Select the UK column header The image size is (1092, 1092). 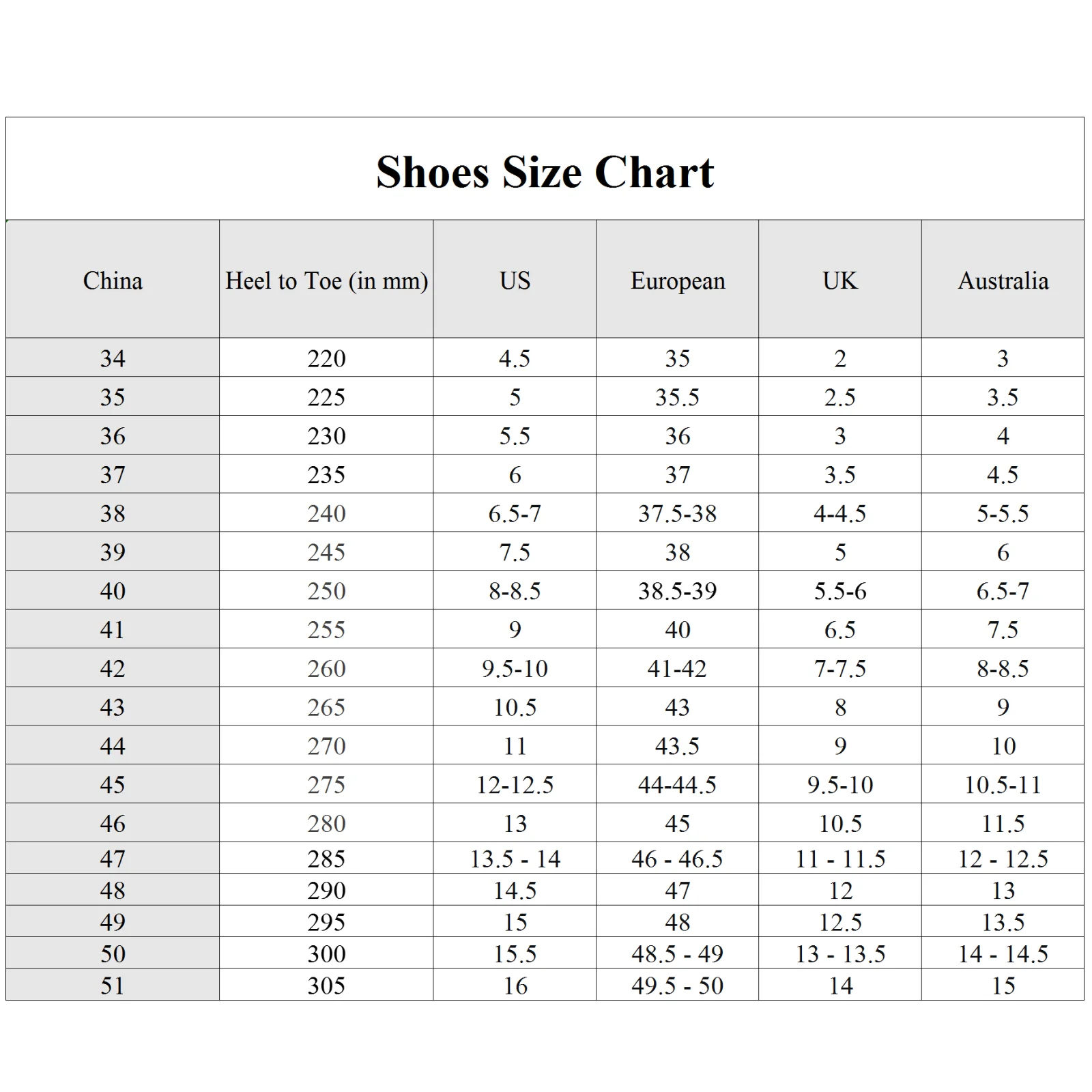click(839, 281)
